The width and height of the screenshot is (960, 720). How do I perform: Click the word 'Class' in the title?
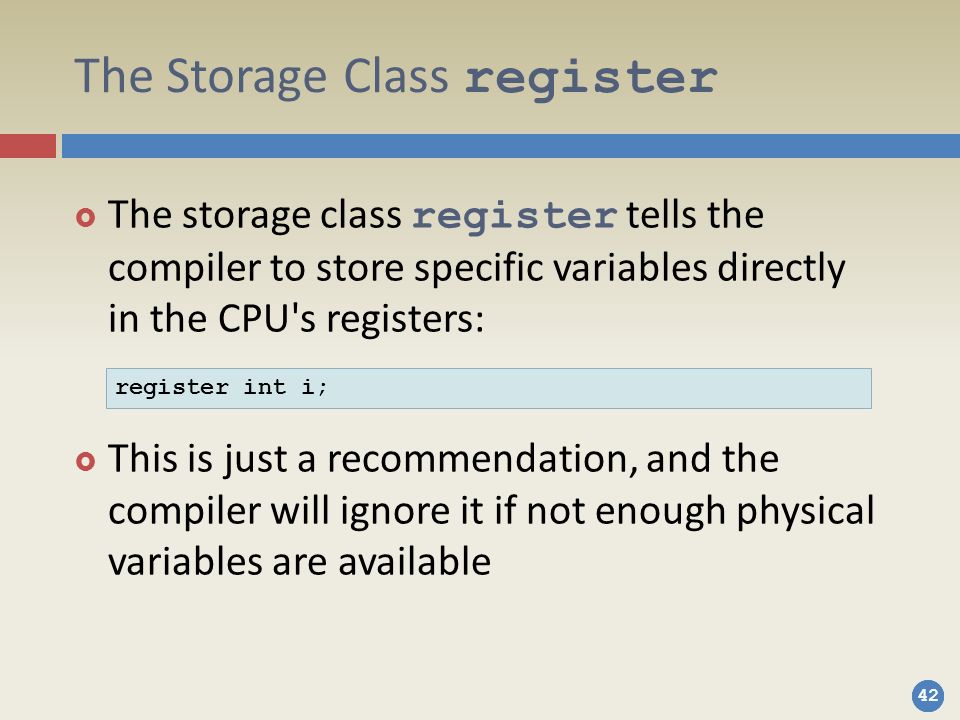pyautogui.click(x=396, y=76)
